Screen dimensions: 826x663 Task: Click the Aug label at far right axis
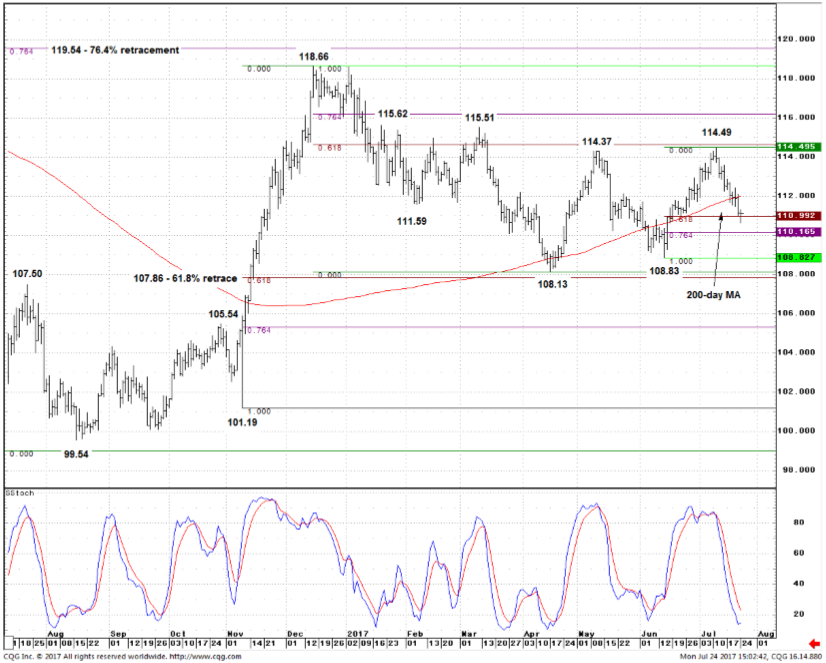(765, 633)
